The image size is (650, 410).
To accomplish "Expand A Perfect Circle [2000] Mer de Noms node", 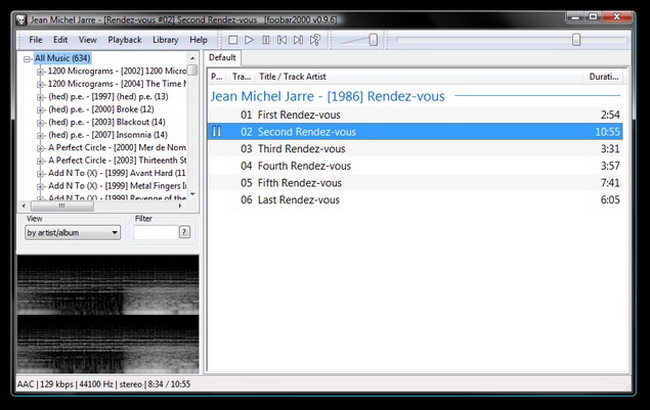I will [x=40, y=148].
